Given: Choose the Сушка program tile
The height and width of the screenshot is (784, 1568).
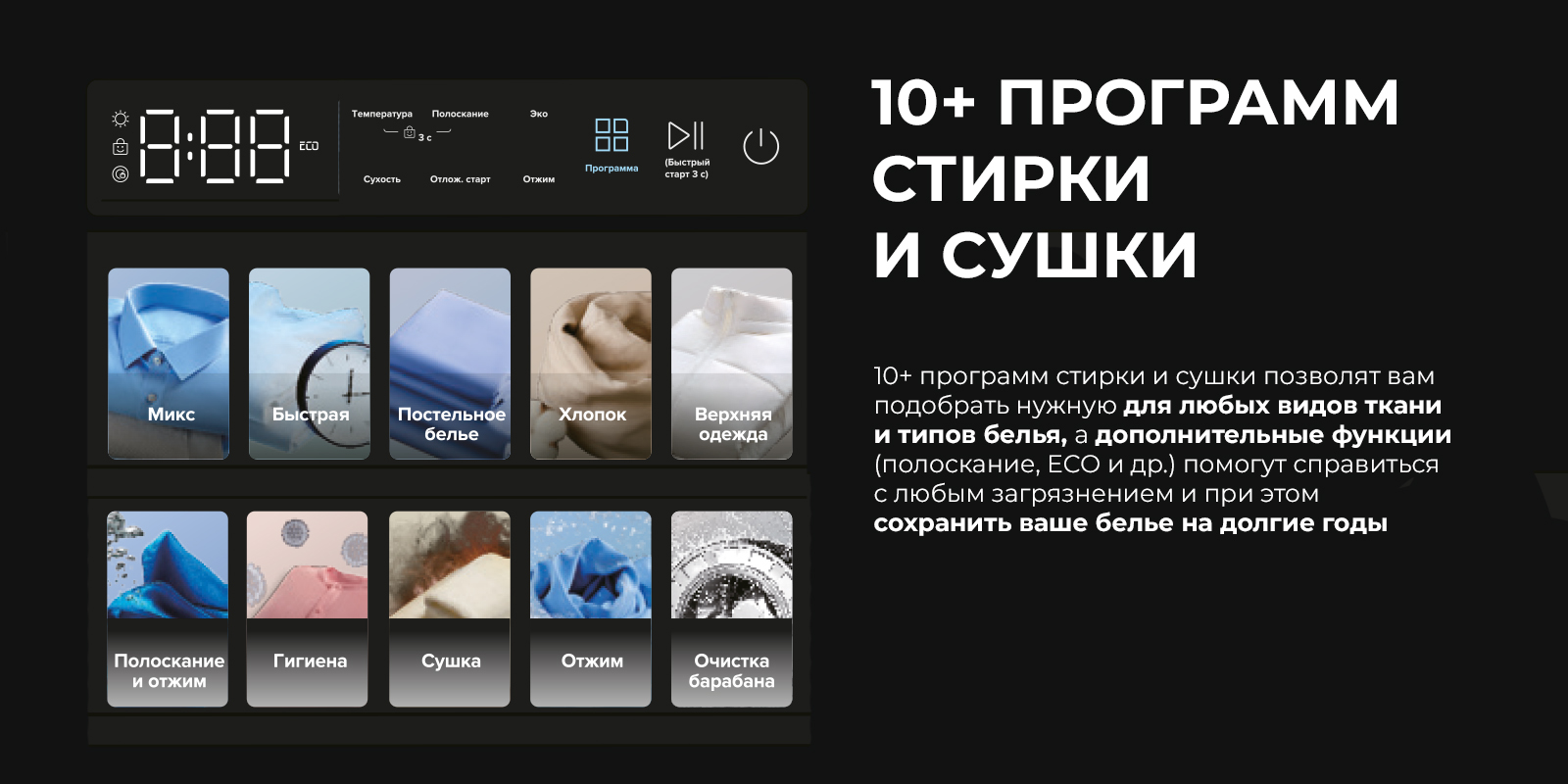Looking at the screenshot, I should [x=450, y=609].
